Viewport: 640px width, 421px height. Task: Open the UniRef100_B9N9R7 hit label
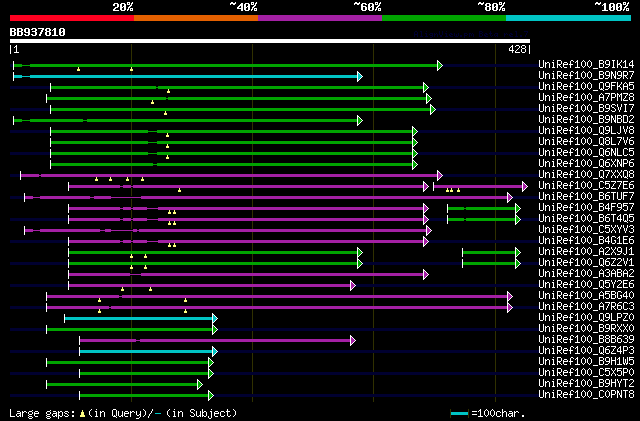click(x=586, y=76)
